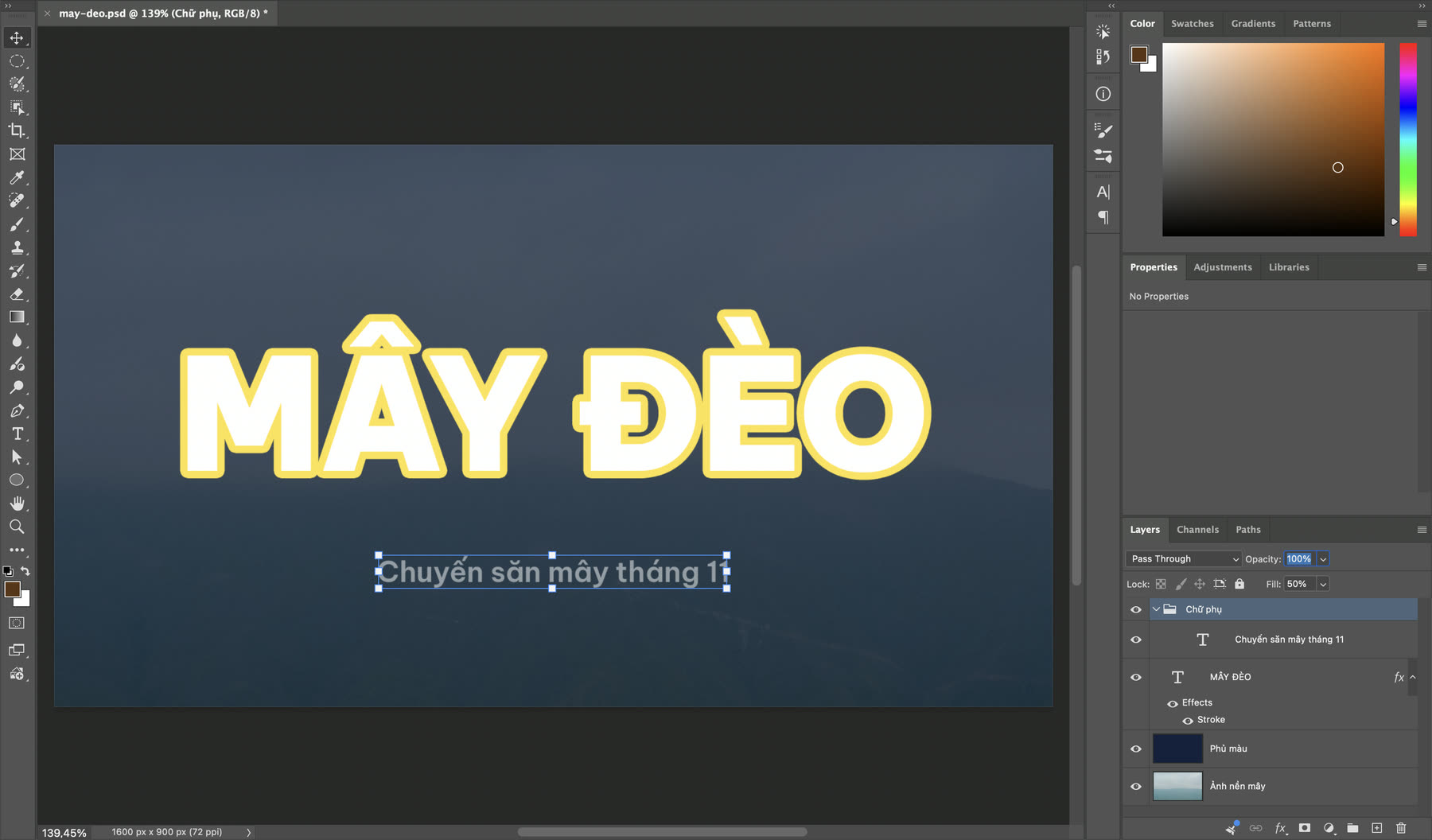Select the Eraser tool
The width and height of the screenshot is (1432, 840).
tap(17, 294)
